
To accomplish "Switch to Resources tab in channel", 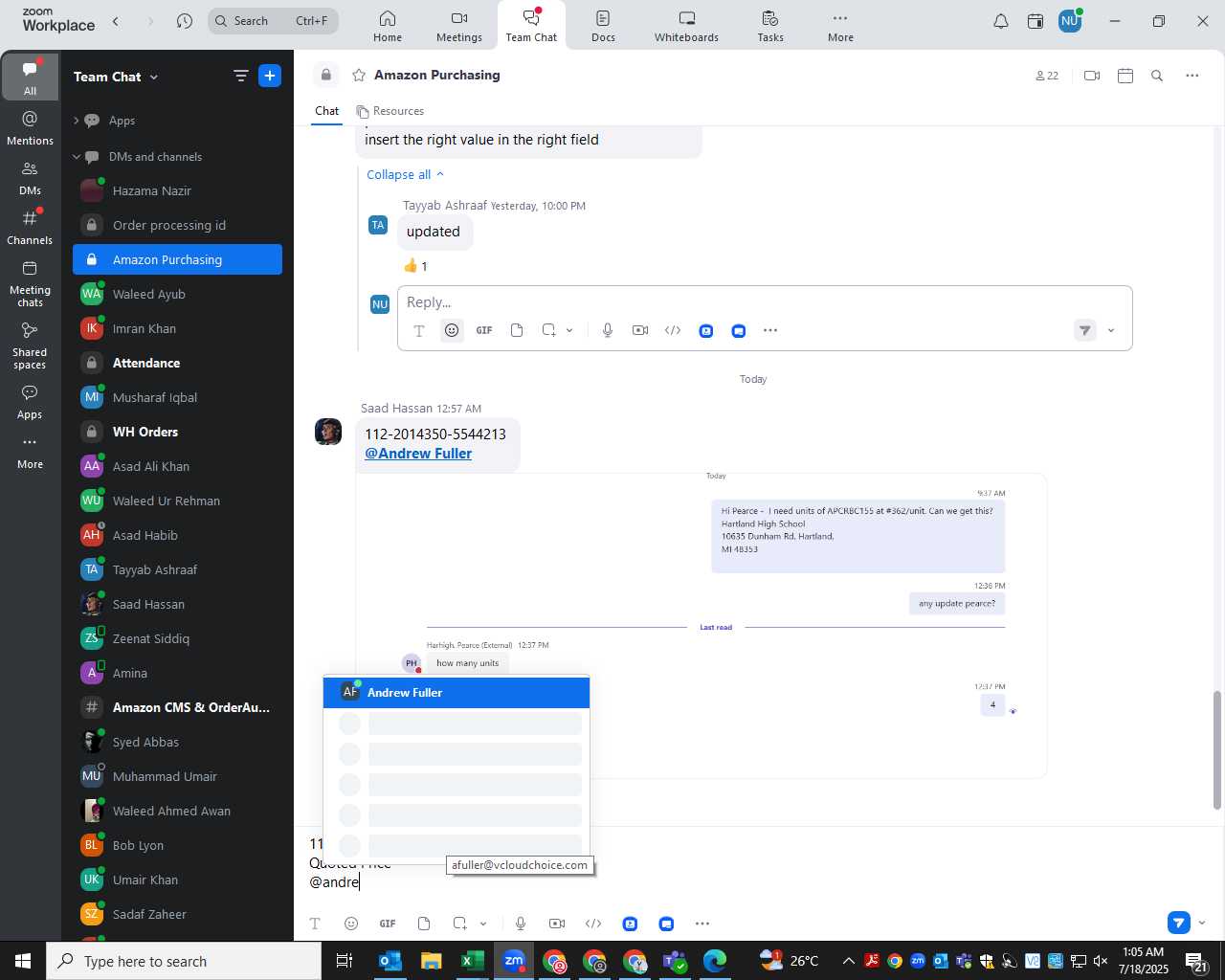I will [x=390, y=111].
